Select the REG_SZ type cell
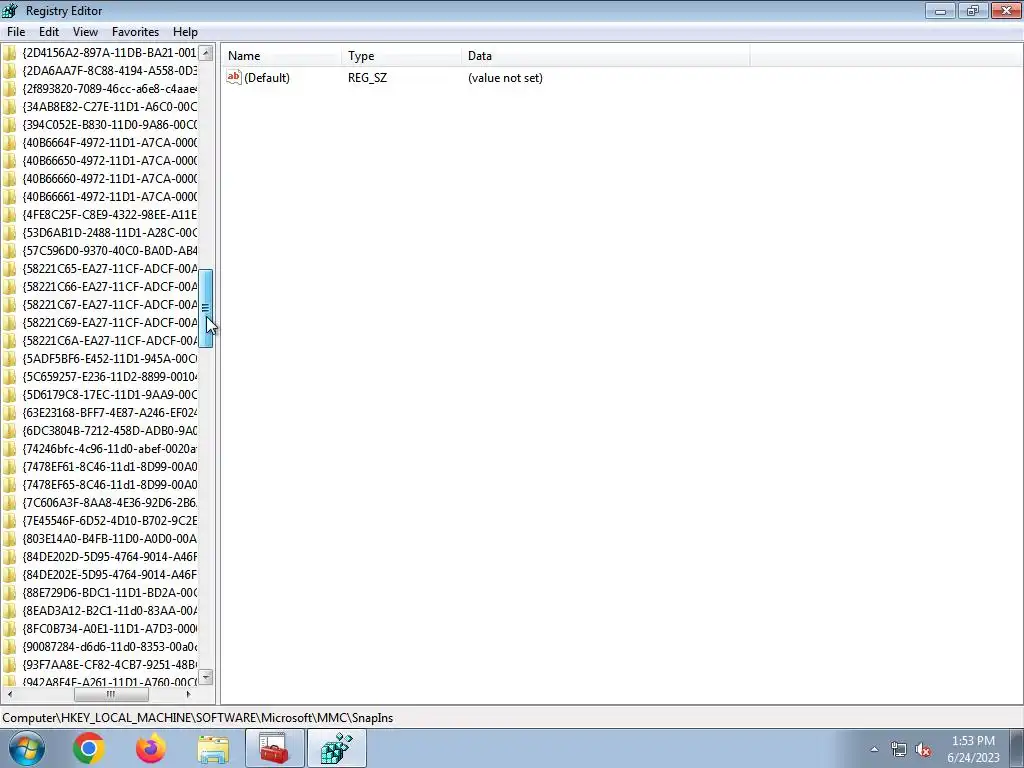1024x768 pixels. 367,78
